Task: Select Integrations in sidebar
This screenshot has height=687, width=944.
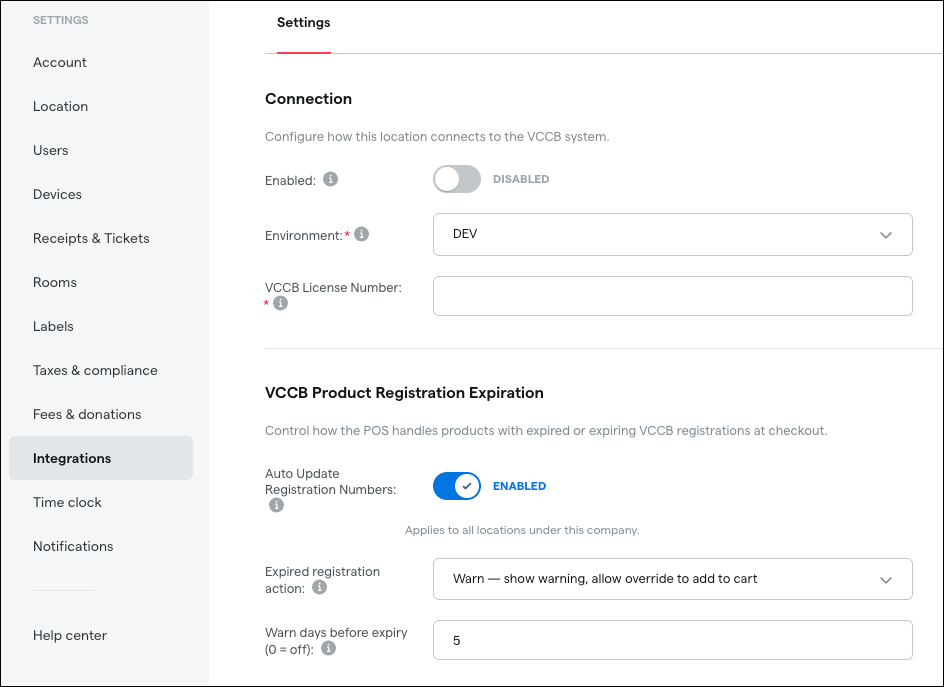Action: 101,458
